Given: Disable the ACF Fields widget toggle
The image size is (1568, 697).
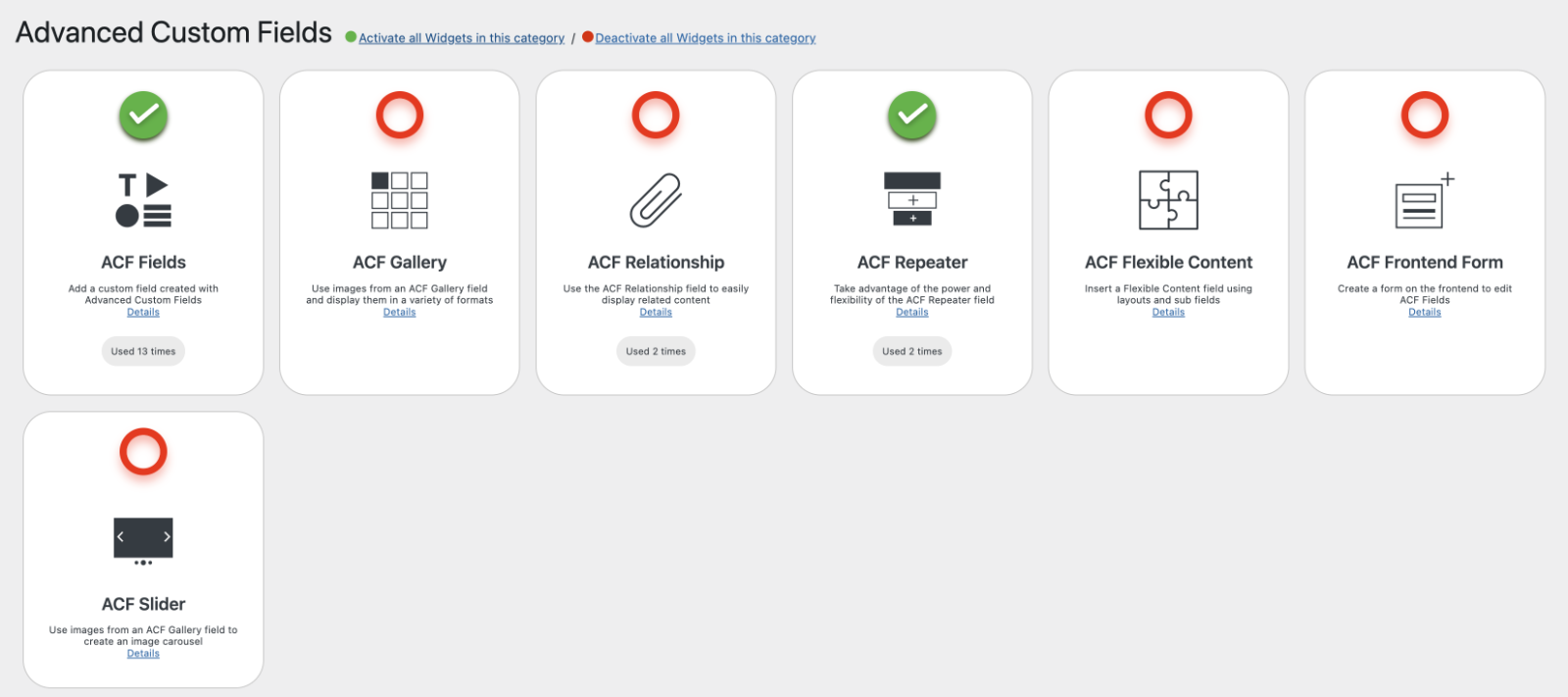Looking at the screenshot, I should [143, 116].
